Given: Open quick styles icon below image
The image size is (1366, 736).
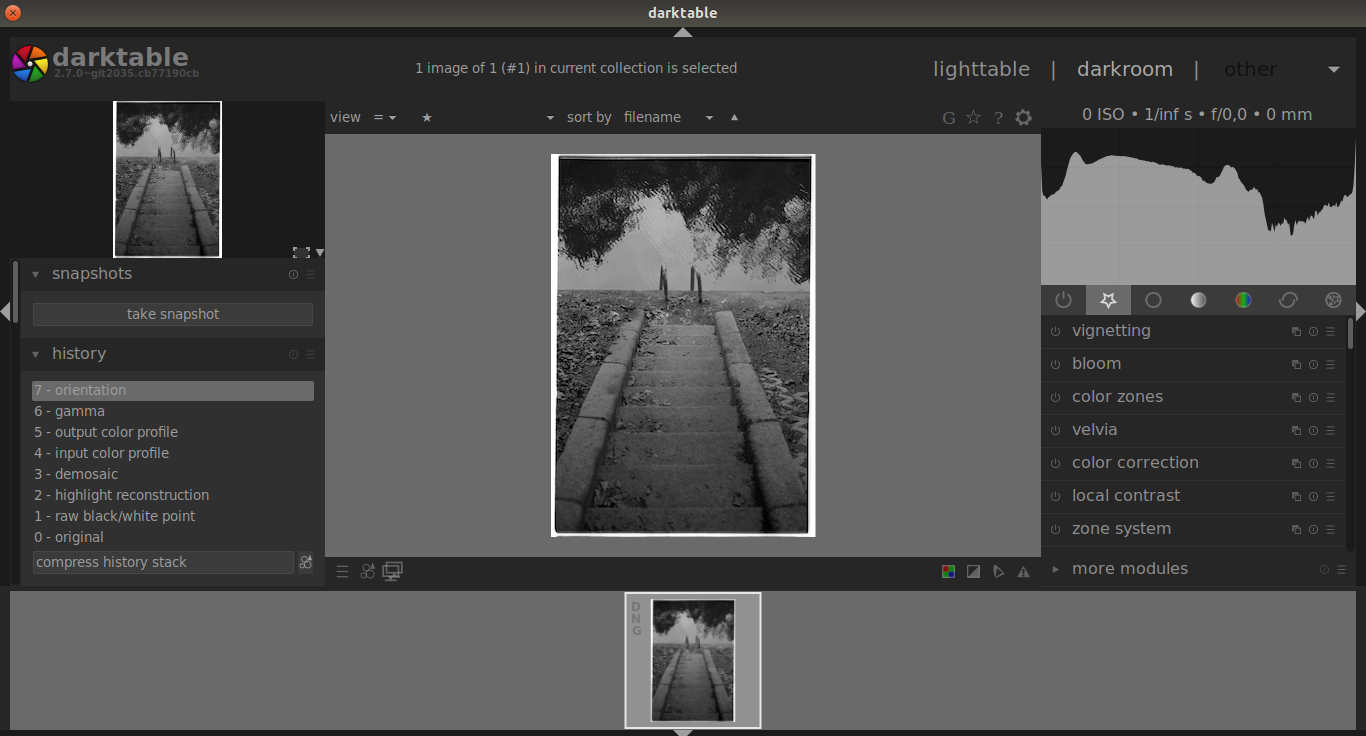Looking at the screenshot, I should [x=368, y=572].
